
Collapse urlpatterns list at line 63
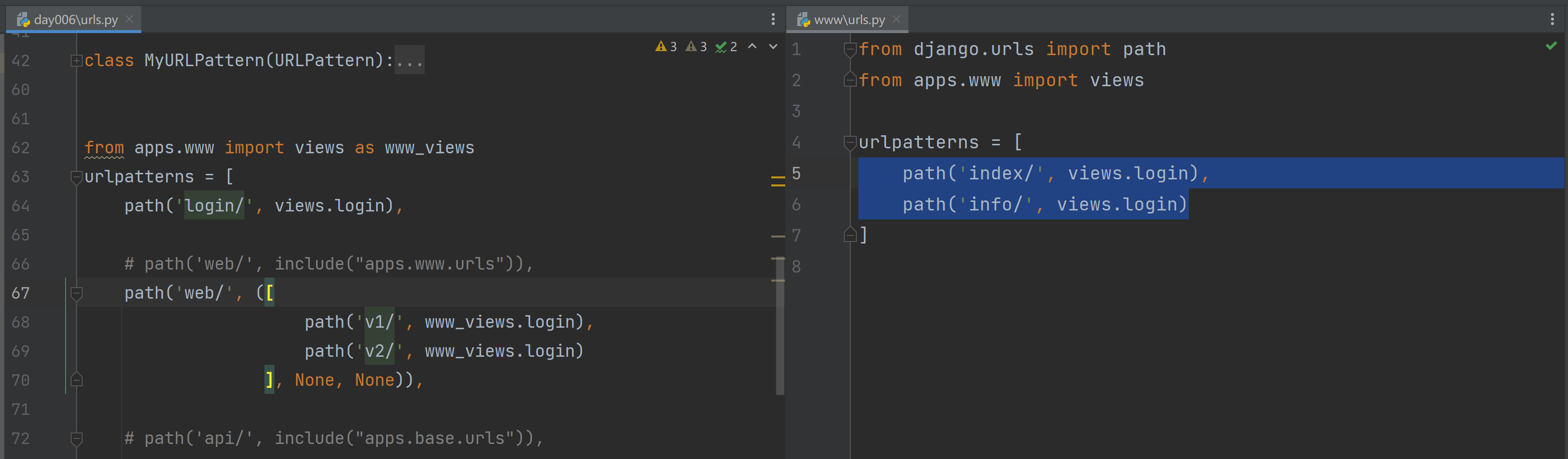tap(76, 177)
